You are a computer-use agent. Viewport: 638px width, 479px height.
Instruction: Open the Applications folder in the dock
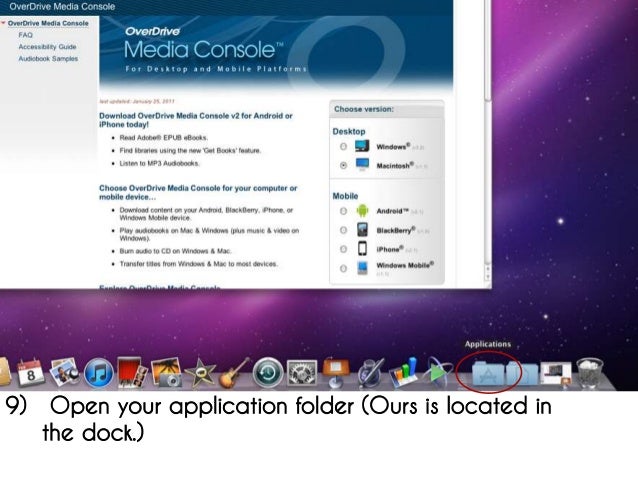(488, 374)
